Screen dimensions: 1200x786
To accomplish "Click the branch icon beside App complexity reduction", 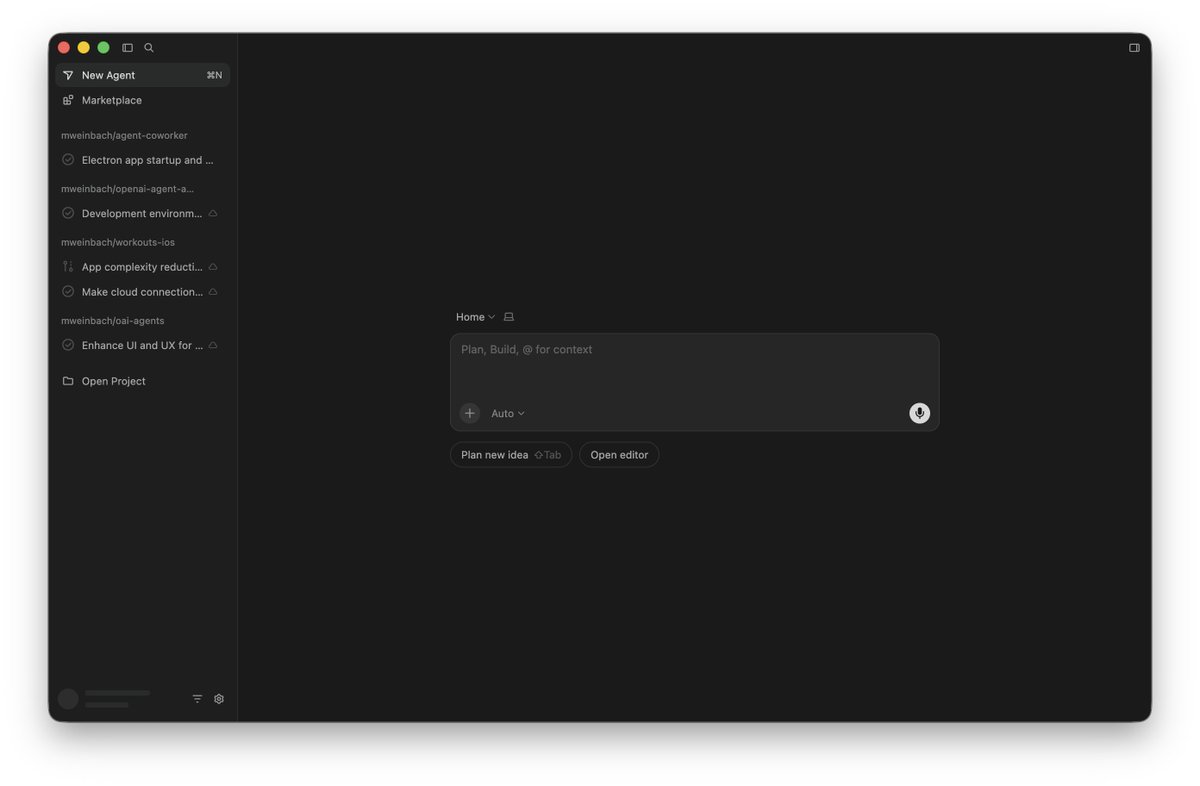I will [x=68, y=267].
